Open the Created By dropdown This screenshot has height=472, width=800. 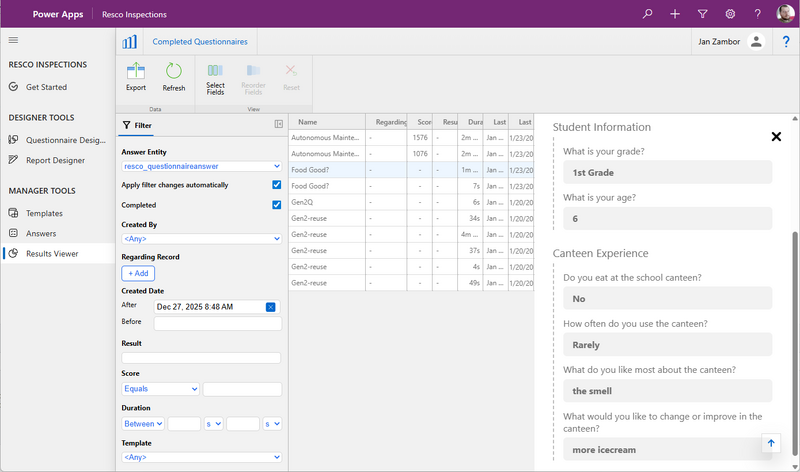(x=201, y=239)
